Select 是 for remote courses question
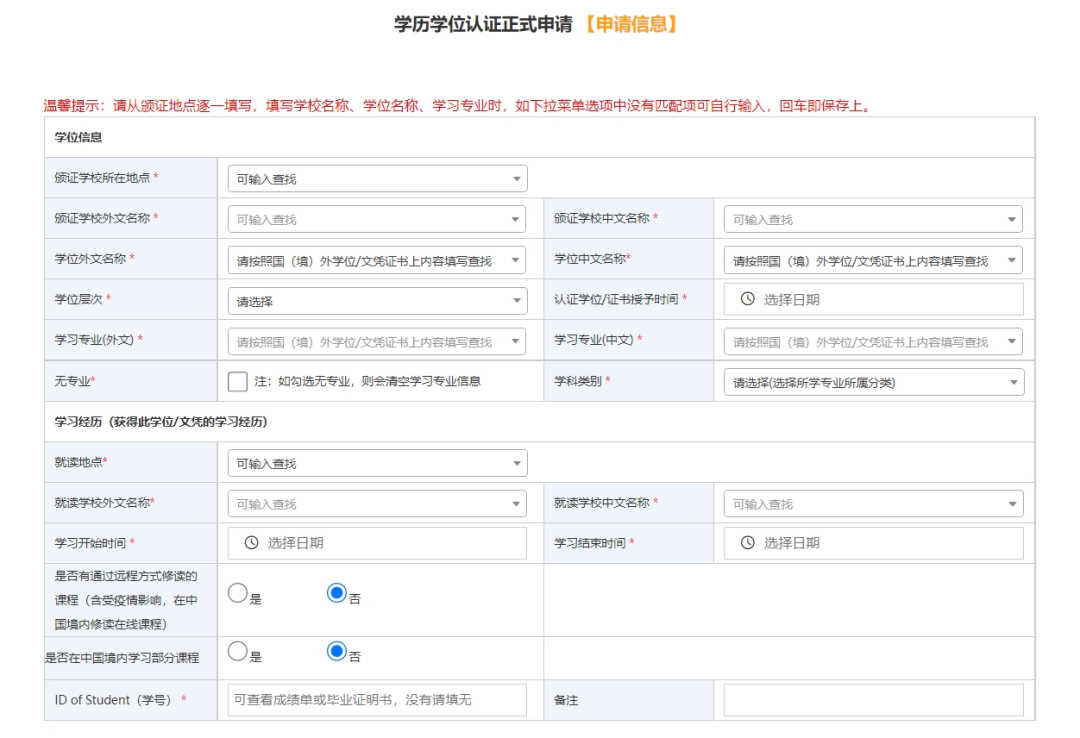This screenshot has height=738, width=1080. [238, 593]
